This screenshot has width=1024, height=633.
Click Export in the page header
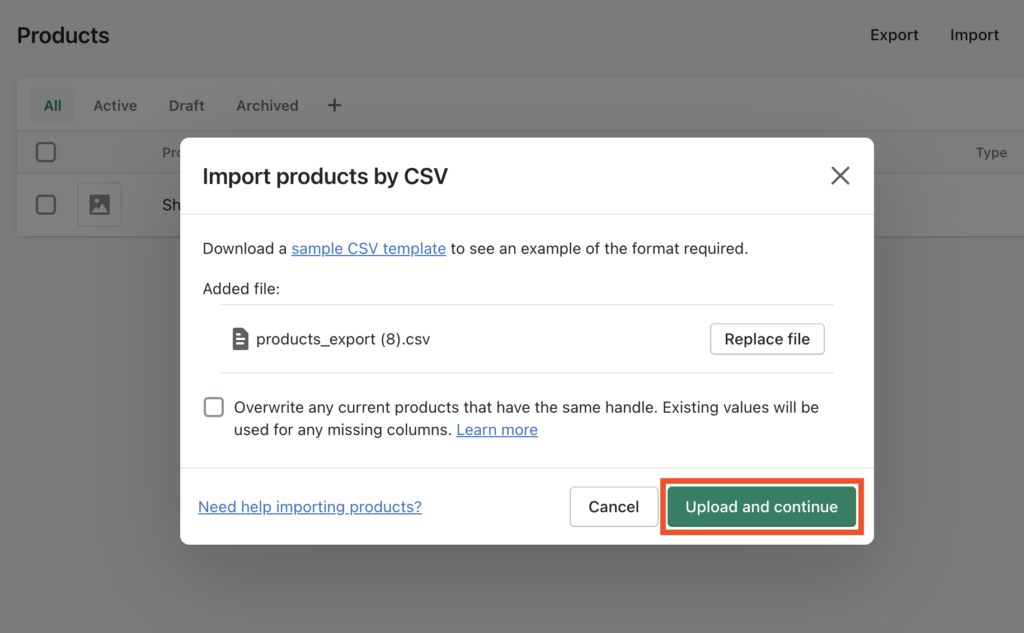[894, 35]
